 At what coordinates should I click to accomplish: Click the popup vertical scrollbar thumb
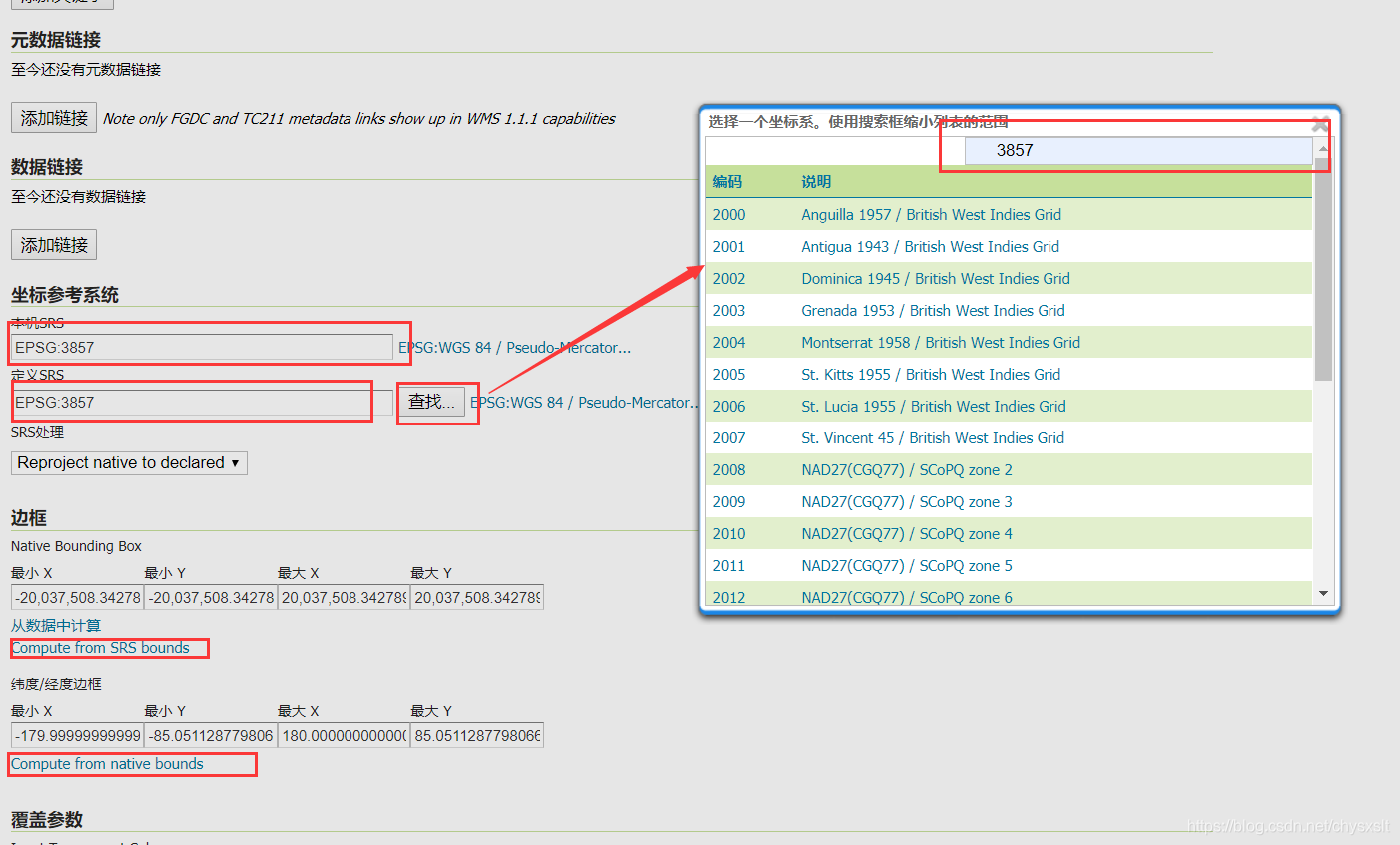pos(1323,270)
